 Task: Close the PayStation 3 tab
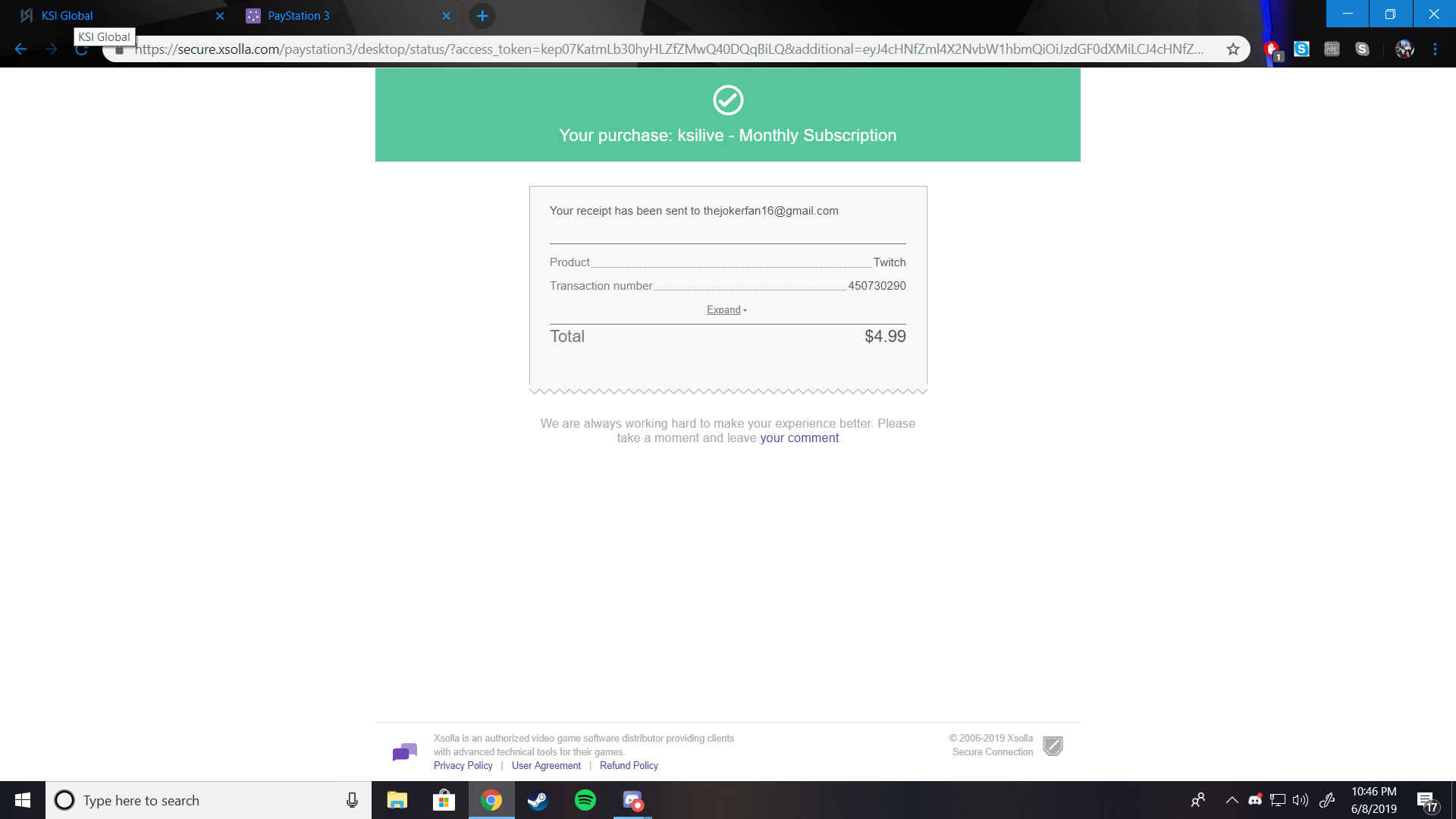[x=447, y=16]
